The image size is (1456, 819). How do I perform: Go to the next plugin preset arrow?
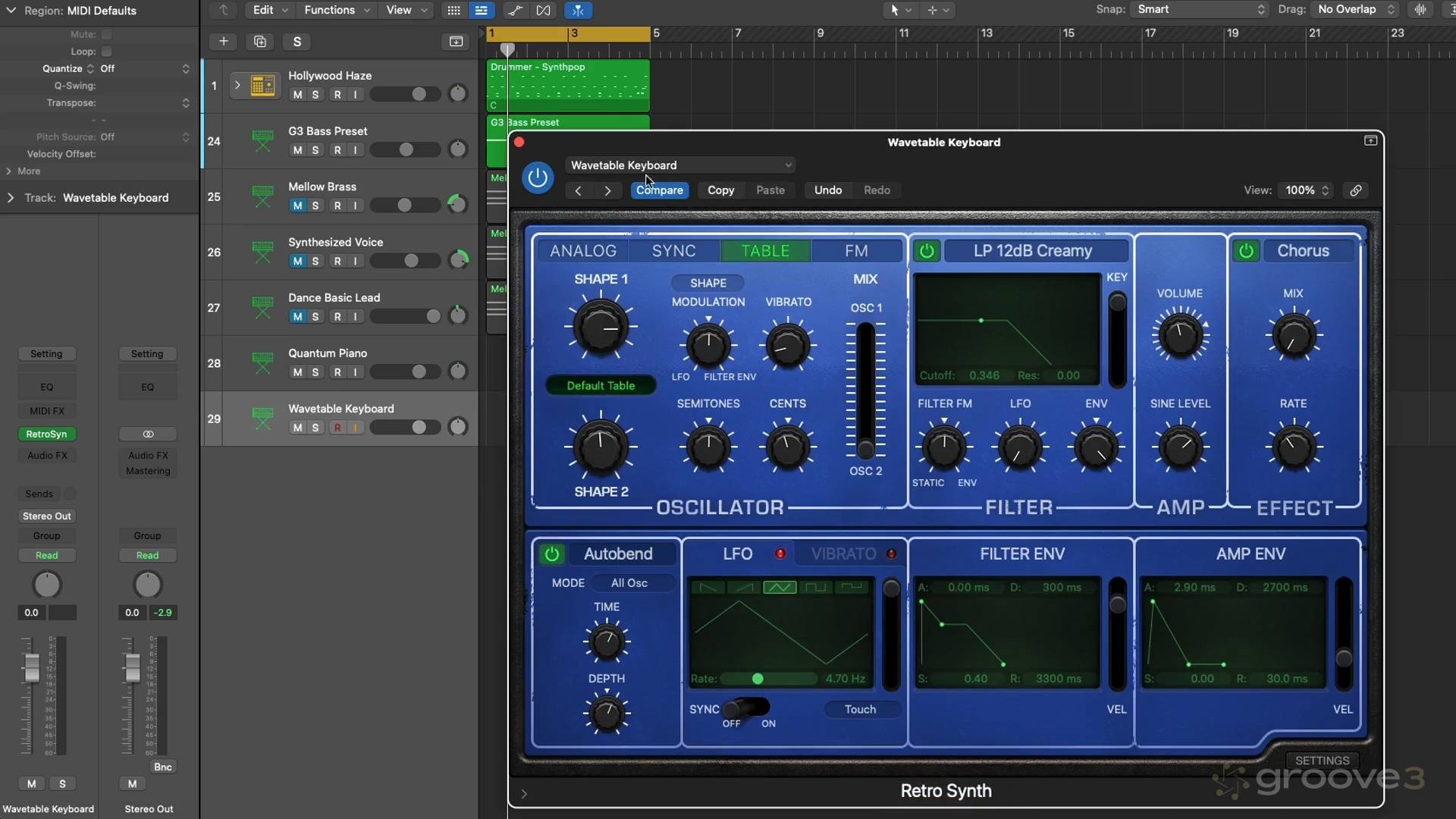(x=607, y=190)
